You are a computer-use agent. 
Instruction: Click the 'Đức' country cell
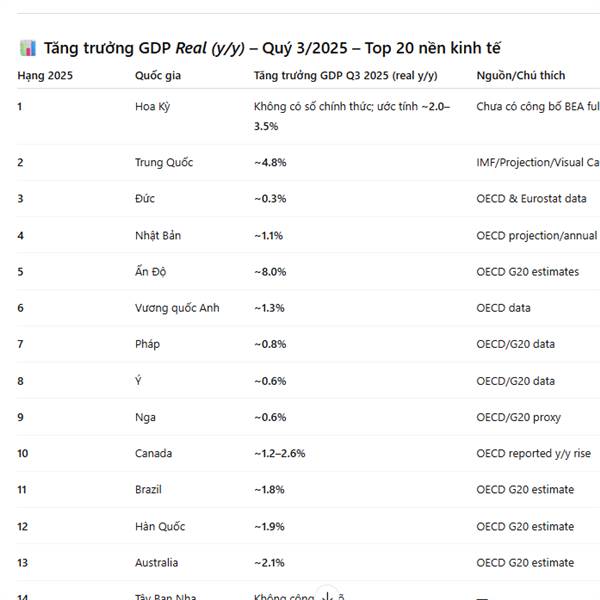(x=145, y=199)
